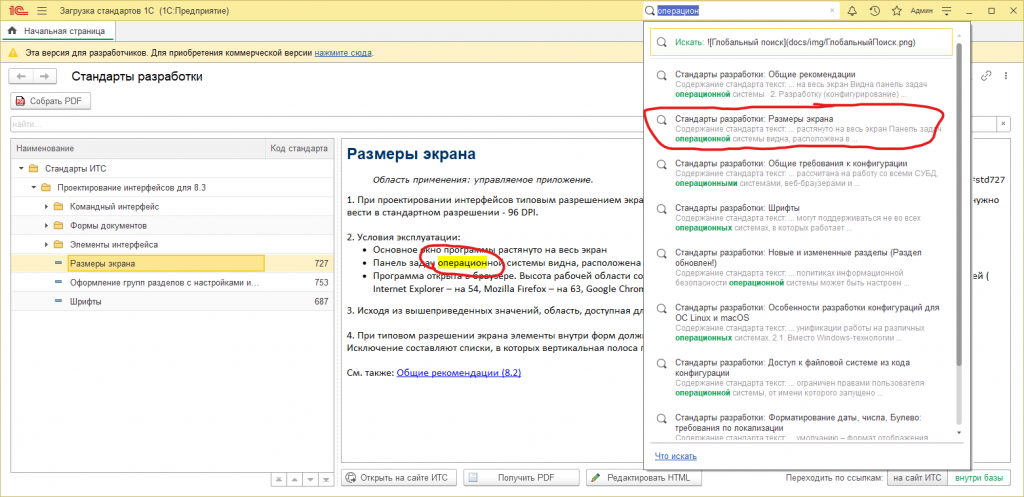Clear the global search field with X
Screen dimensions: 1024x497
(x=832, y=11)
